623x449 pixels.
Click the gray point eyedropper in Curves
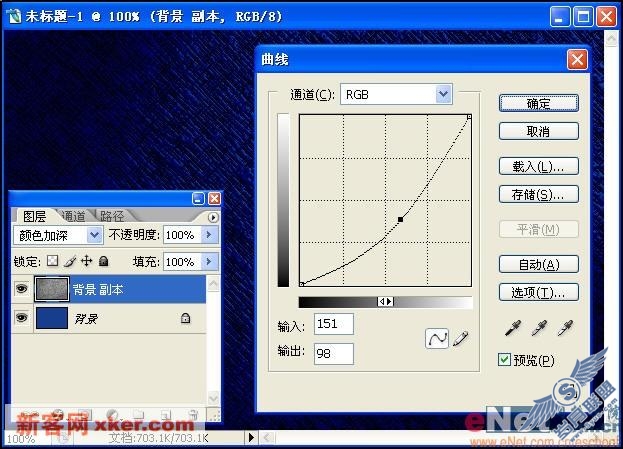coord(539,328)
